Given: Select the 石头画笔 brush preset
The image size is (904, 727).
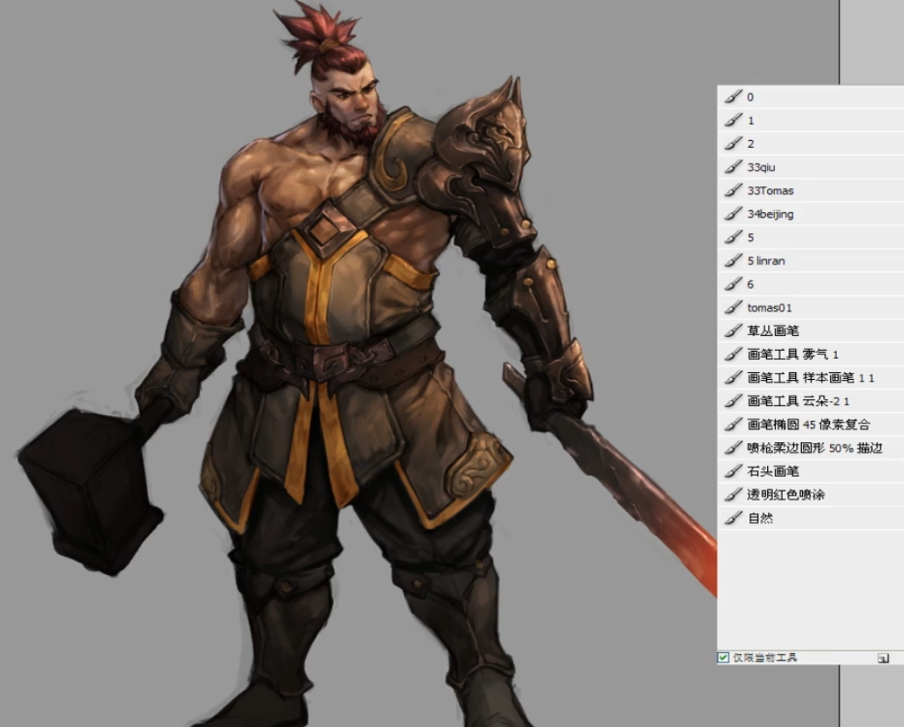Looking at the screenshot, I should click(811, 471).
